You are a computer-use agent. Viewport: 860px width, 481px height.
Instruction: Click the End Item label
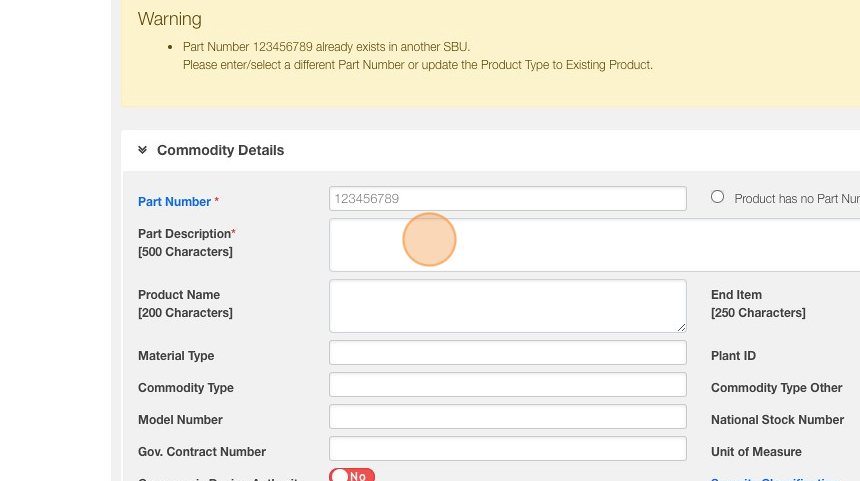click(736, 295)
